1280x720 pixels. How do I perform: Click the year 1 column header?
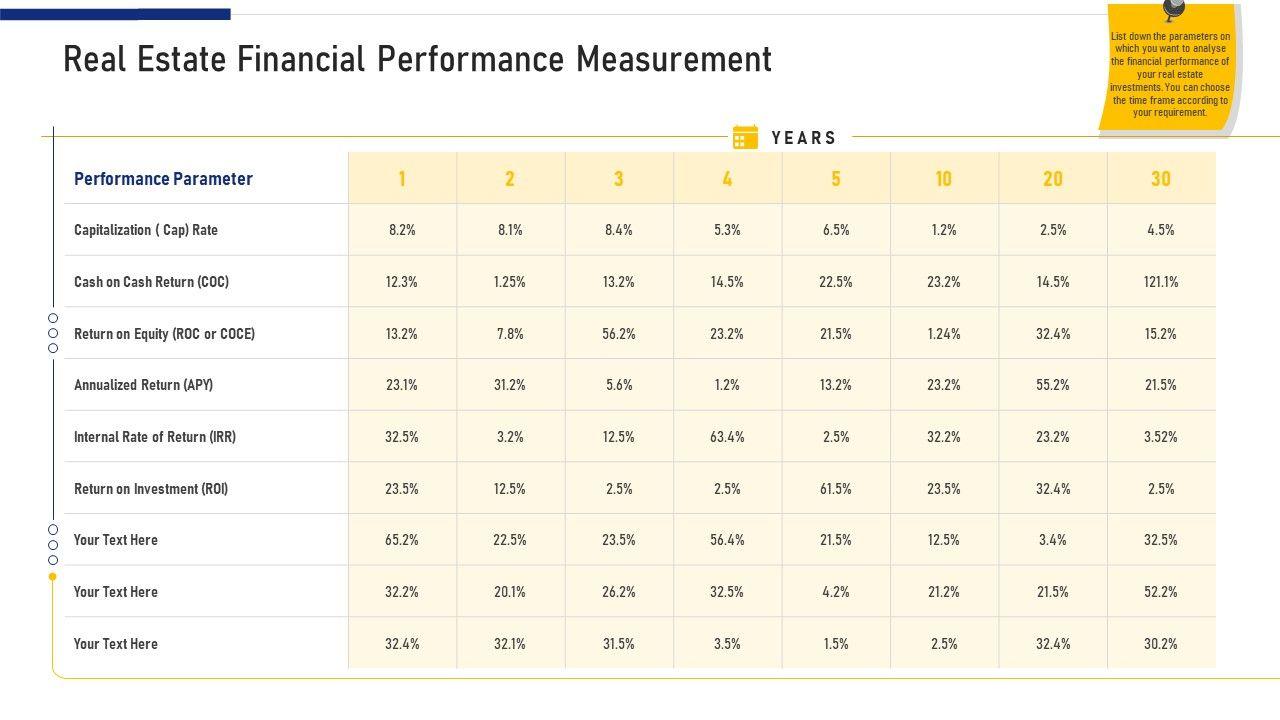(x=402, y=179)
